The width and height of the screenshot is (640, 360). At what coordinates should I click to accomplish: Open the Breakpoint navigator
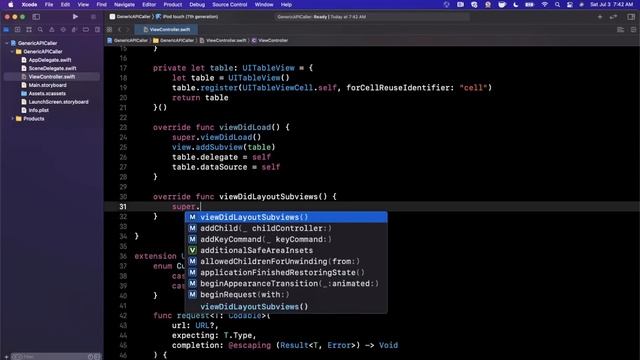[x=86, y=30]
